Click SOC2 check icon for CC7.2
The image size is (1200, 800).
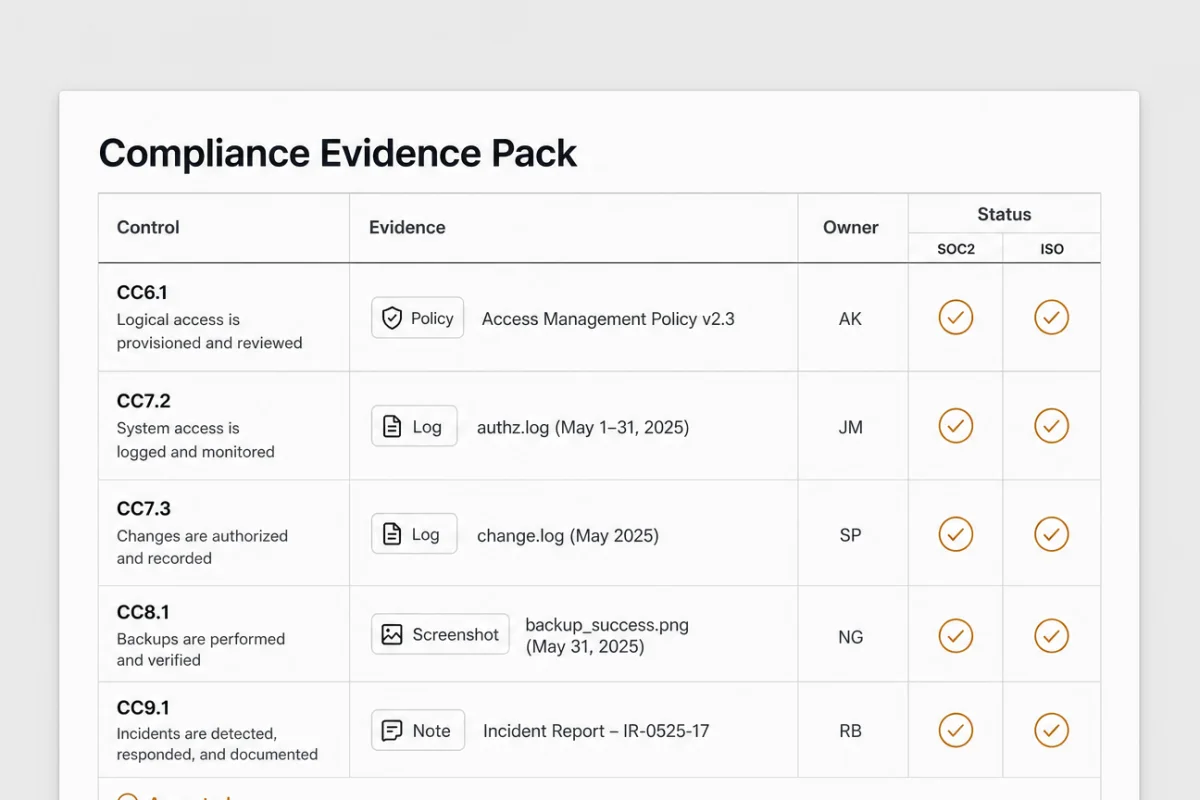[956, 426]
